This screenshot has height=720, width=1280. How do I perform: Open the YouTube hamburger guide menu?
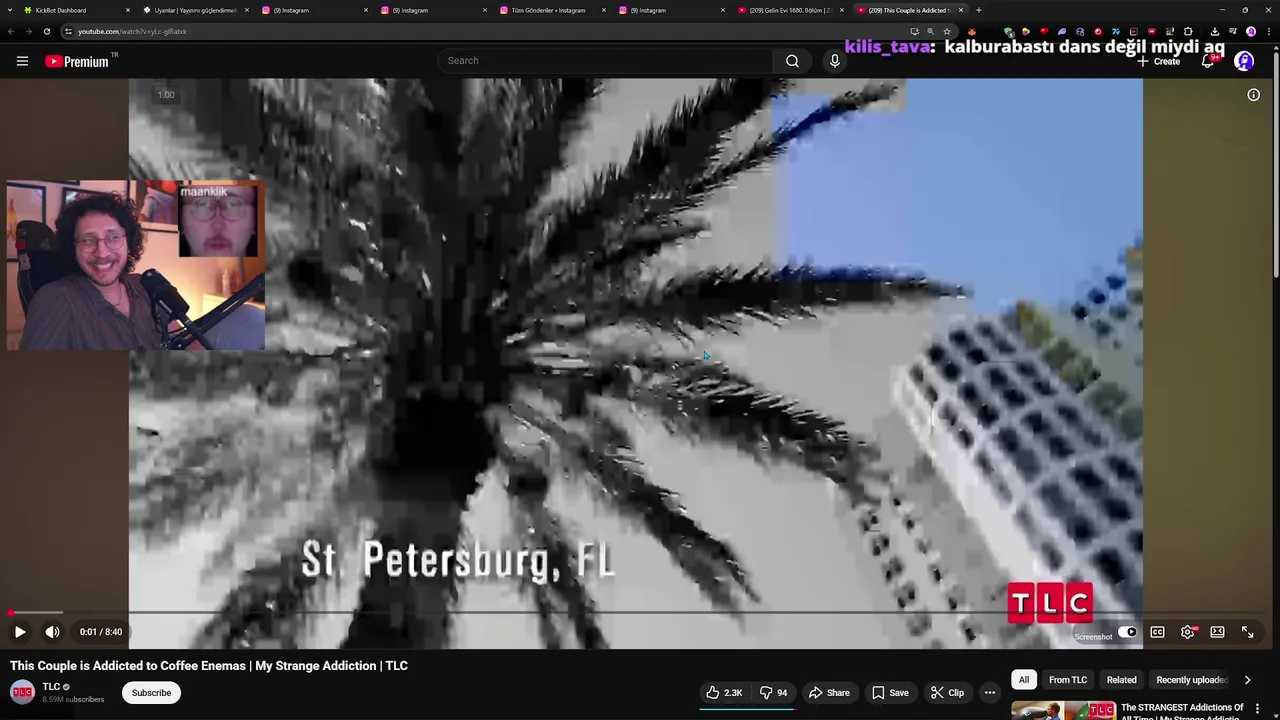click(22, 61)
